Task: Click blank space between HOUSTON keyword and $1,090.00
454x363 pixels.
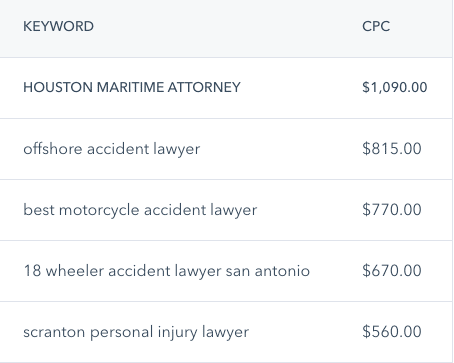Action: tap(301, 87)
